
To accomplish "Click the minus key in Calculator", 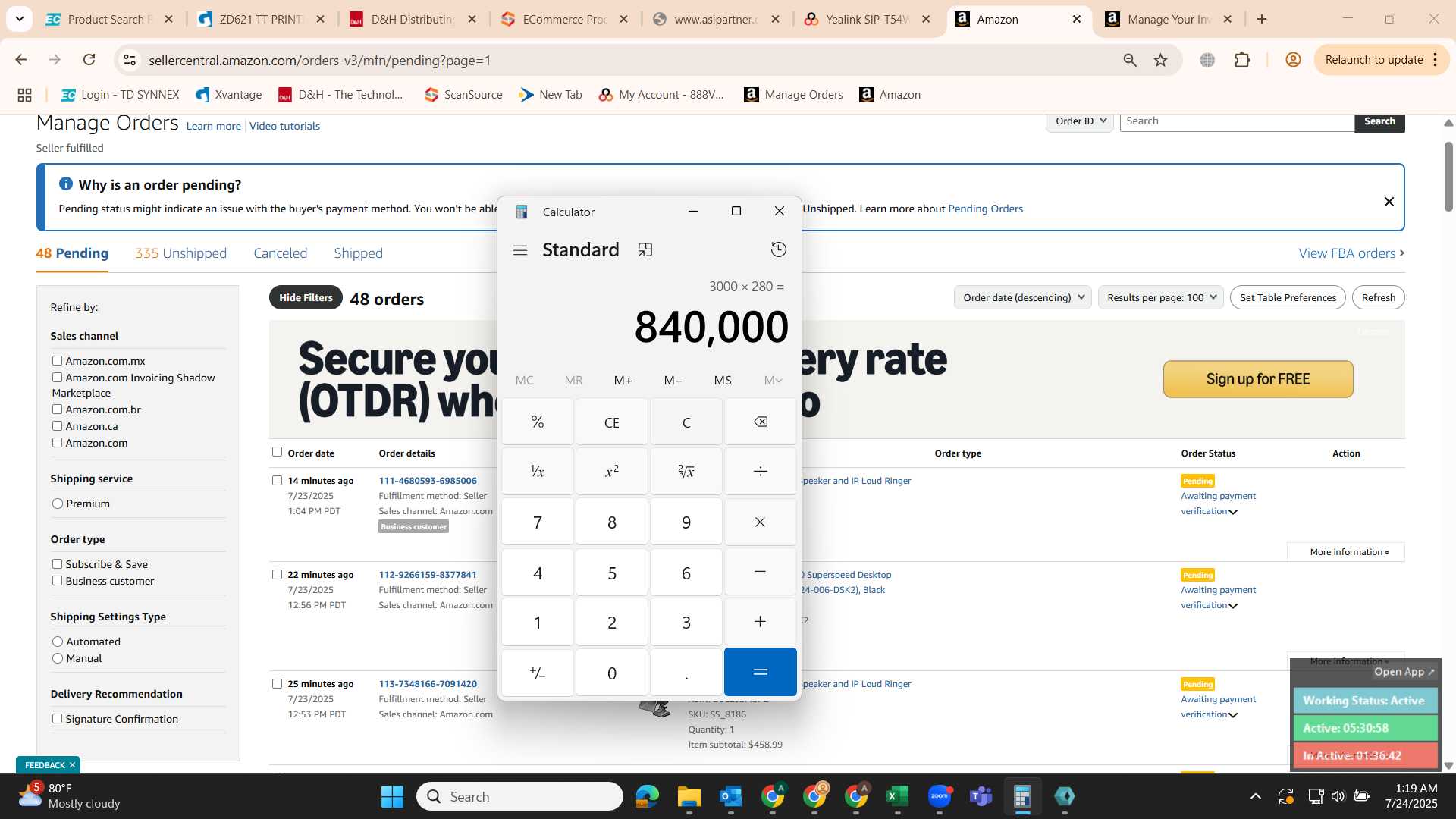I will (761, 572).
